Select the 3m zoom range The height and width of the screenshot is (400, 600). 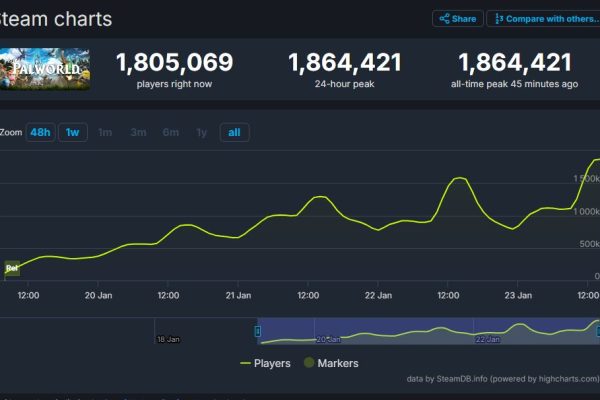[138, 132]
